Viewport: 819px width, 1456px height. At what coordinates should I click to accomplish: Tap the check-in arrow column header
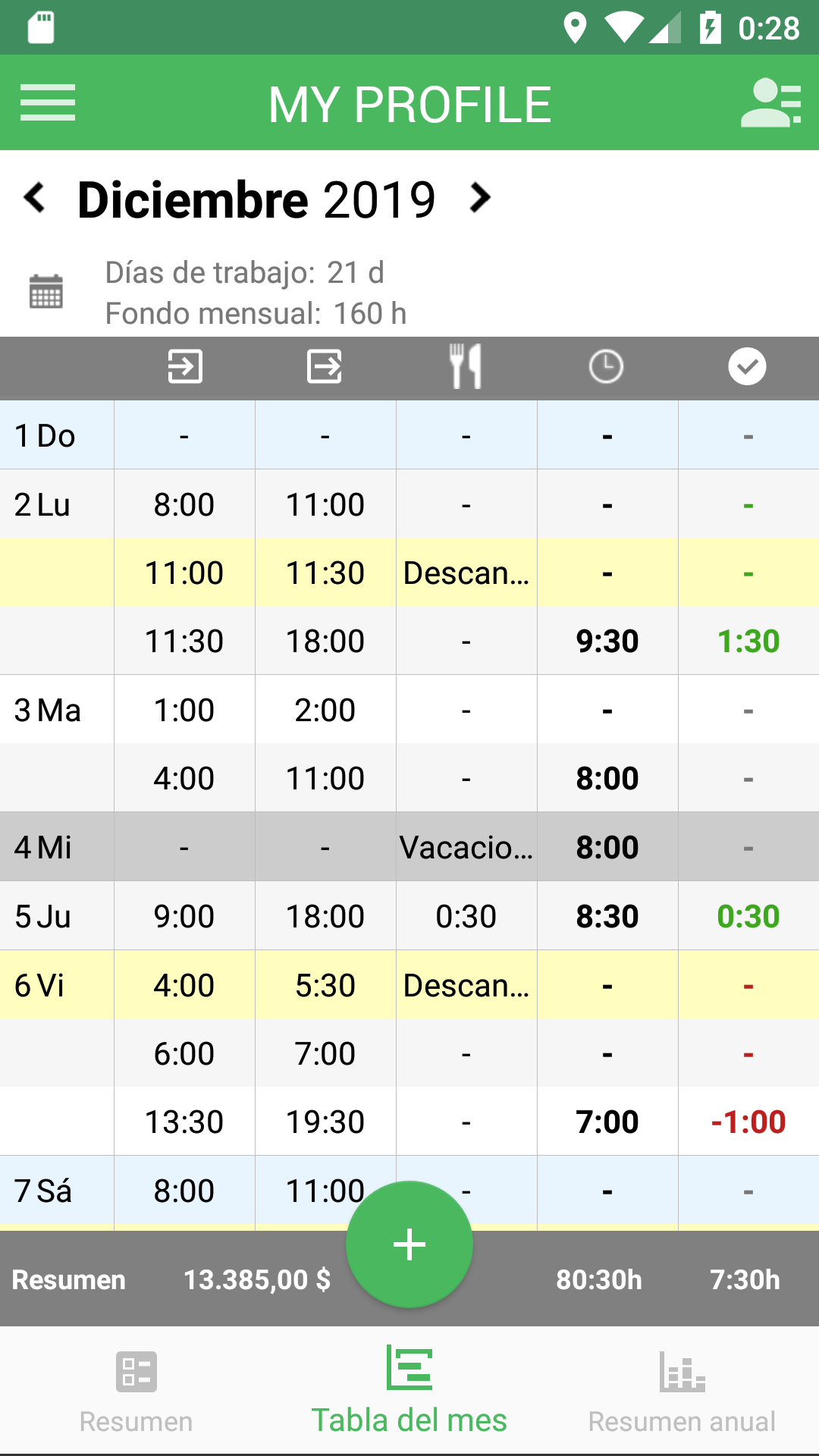coord(185,367)
